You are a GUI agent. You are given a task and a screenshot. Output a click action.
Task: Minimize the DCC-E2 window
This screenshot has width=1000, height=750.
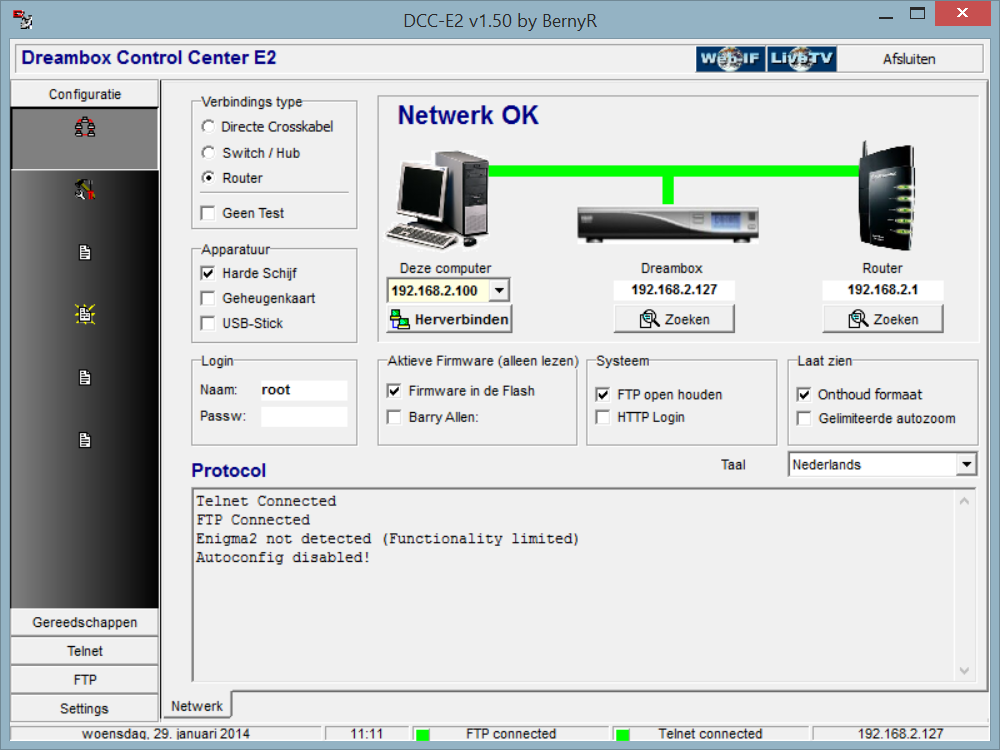tap(886, 17)
